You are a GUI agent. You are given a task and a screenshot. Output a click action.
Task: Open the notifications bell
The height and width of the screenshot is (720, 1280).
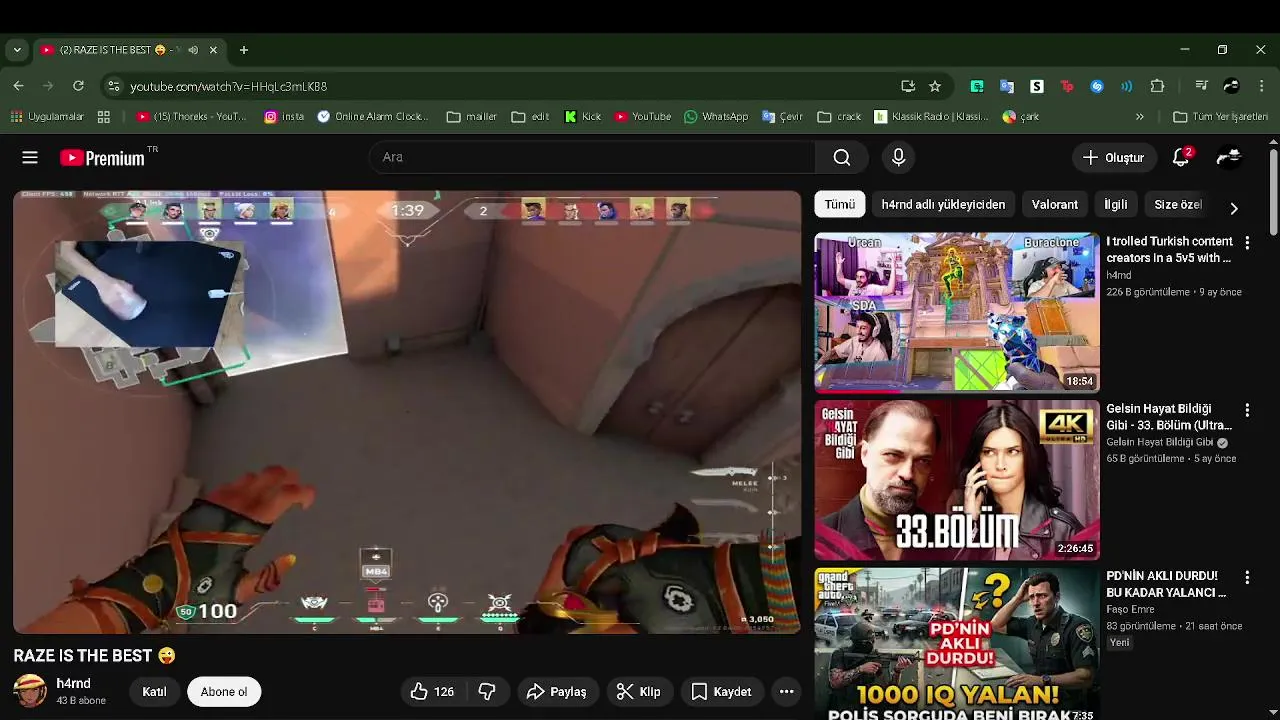click(x=1181, y=157)
